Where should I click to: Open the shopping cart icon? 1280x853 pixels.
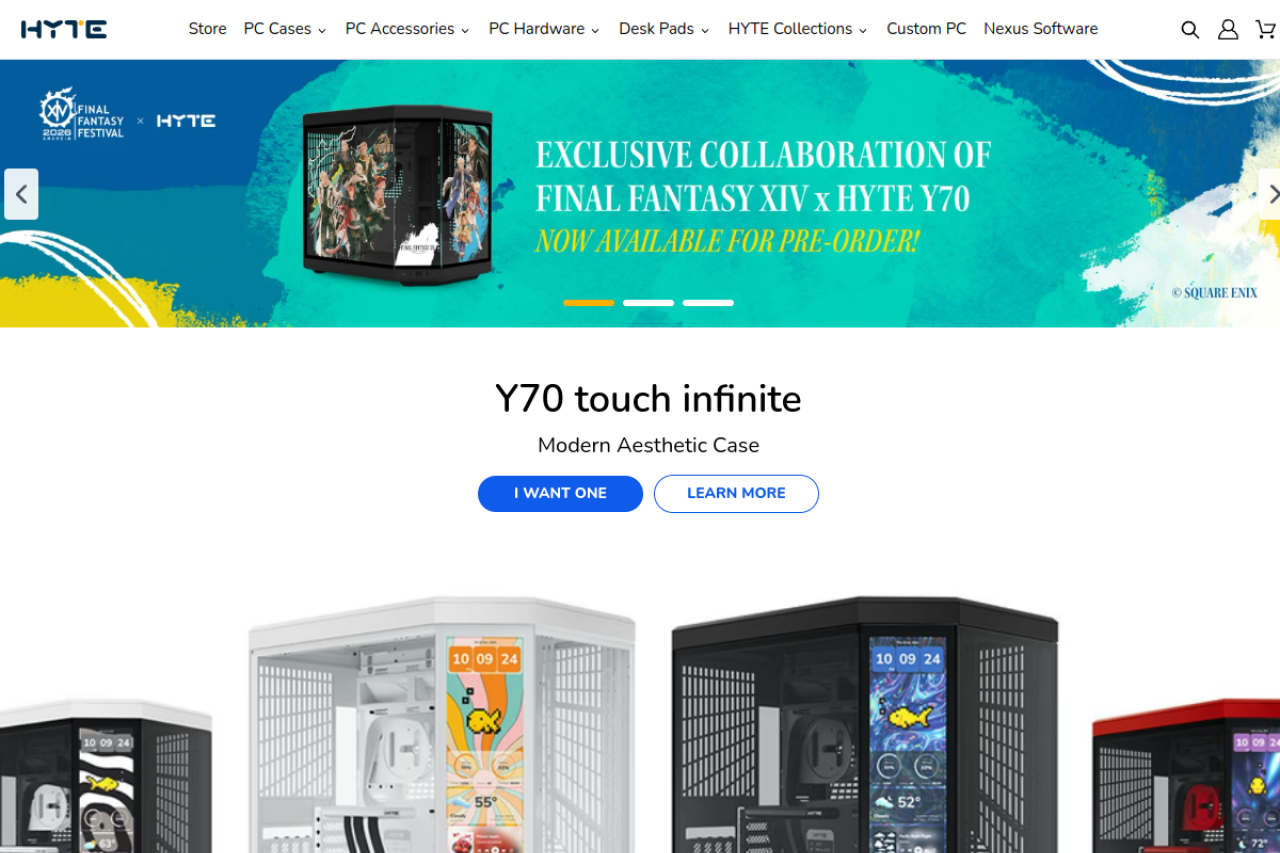point(1266,30)
